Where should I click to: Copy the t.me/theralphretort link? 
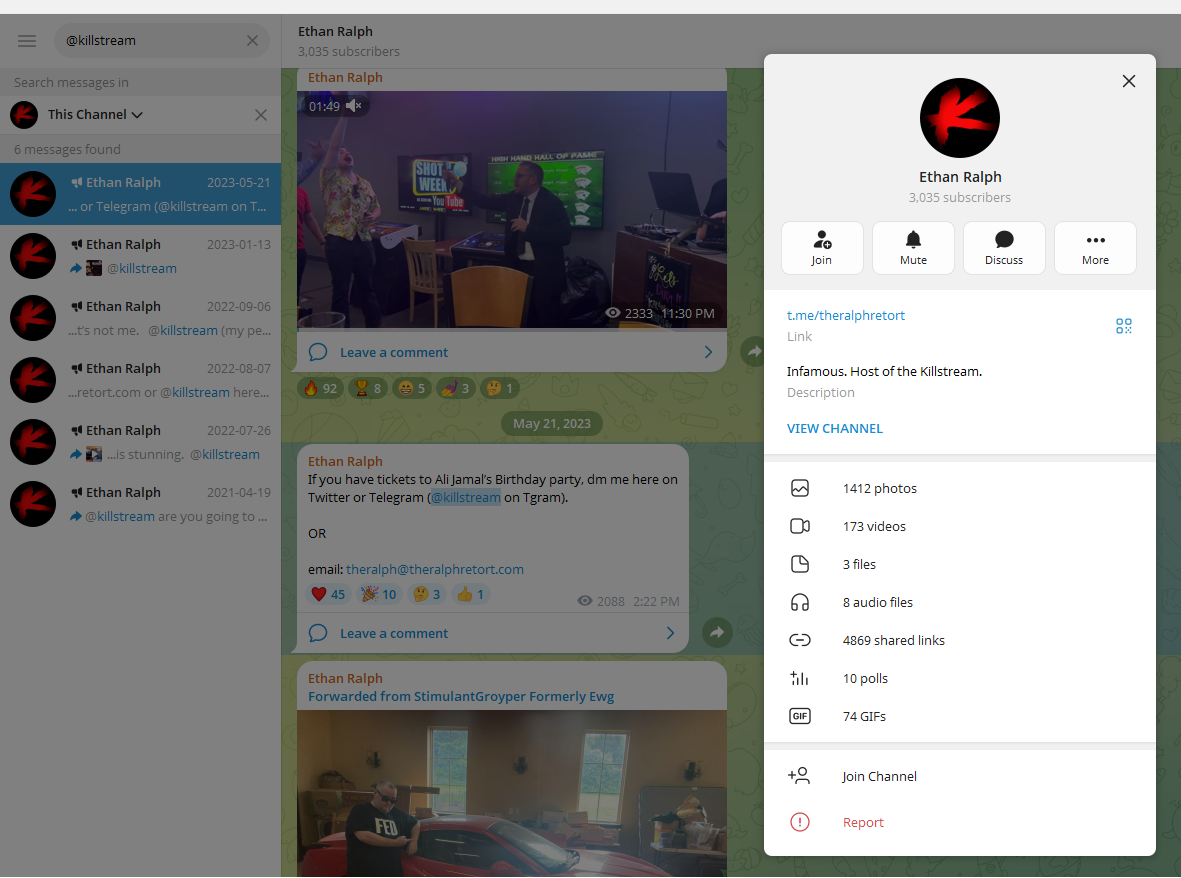click(x=846, y=316)
